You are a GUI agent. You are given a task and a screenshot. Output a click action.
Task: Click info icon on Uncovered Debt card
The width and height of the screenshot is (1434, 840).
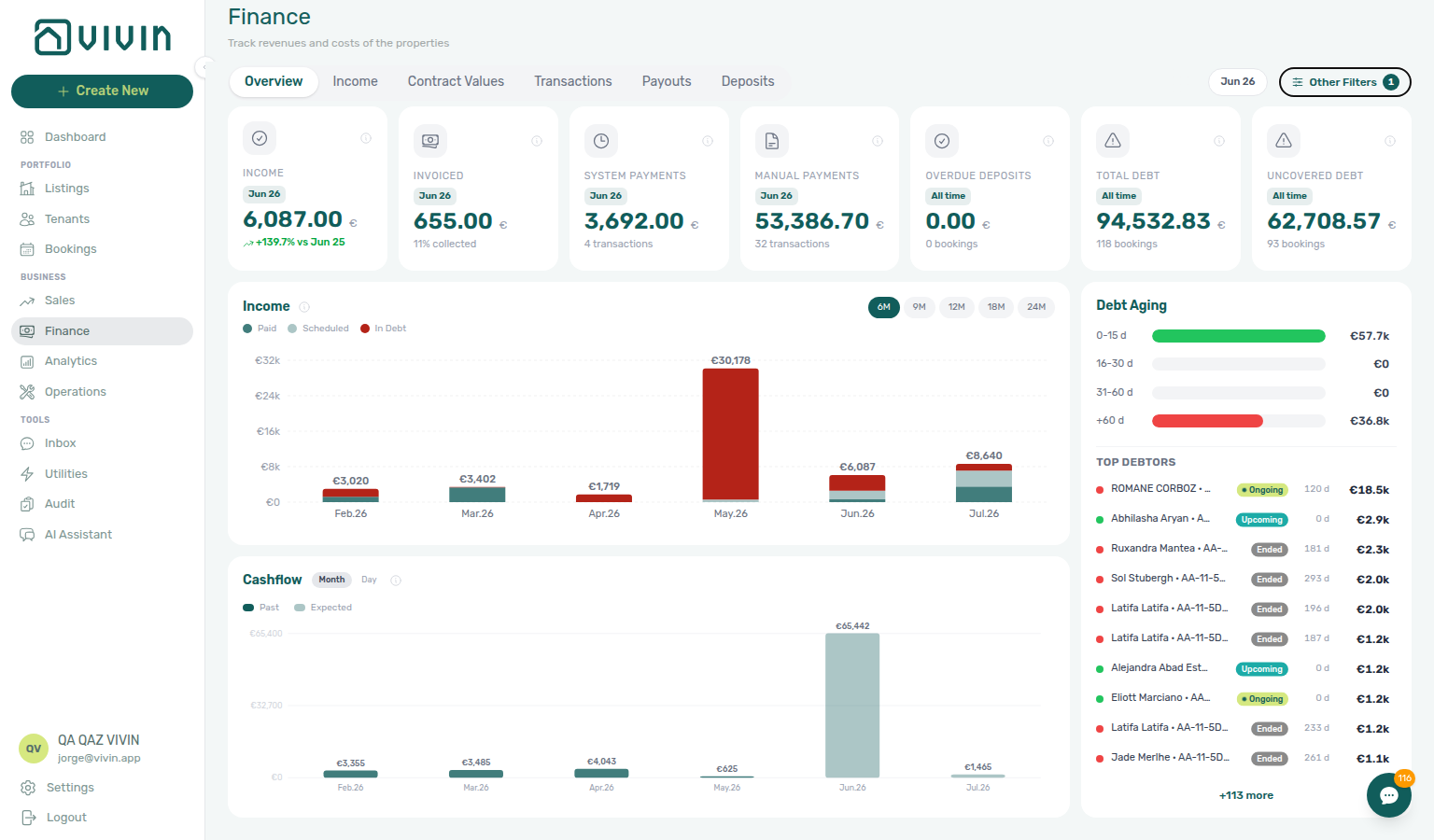pyautogui.click(x=1390, y=141)
